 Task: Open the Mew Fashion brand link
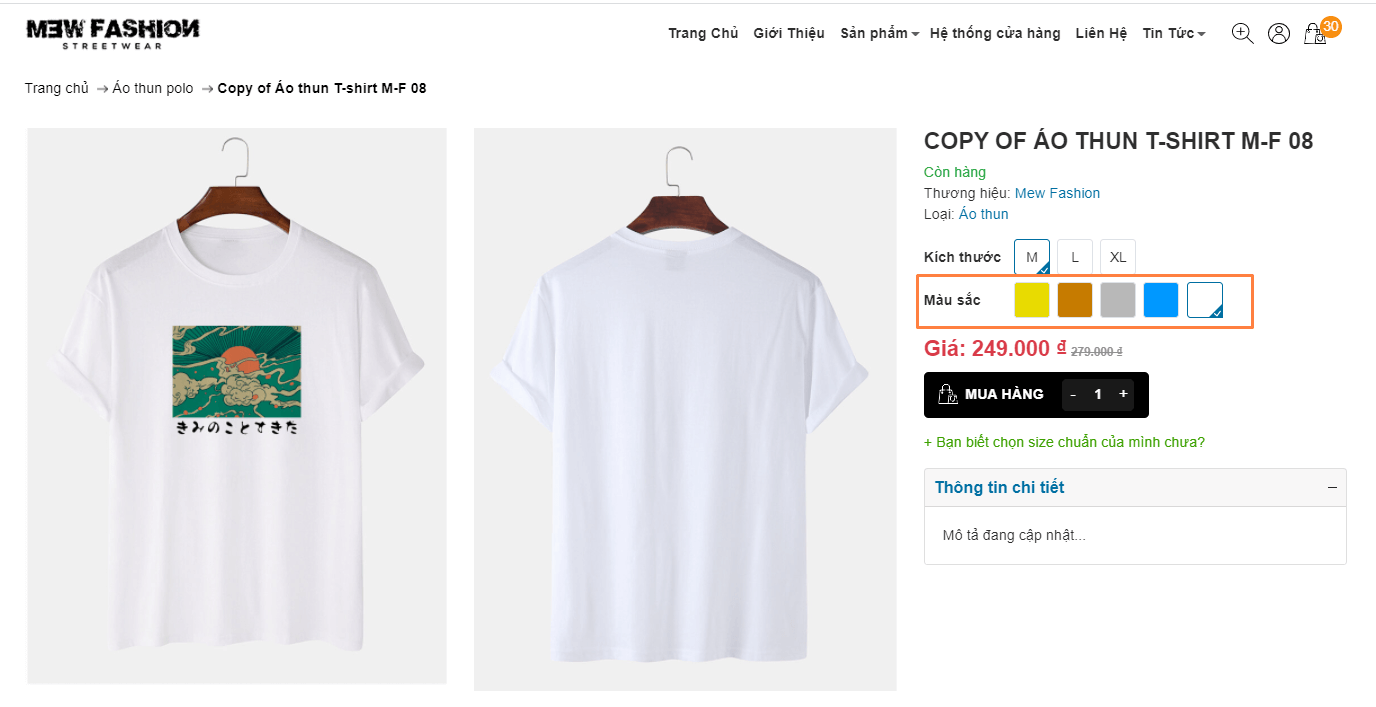tap(1057, 193)
